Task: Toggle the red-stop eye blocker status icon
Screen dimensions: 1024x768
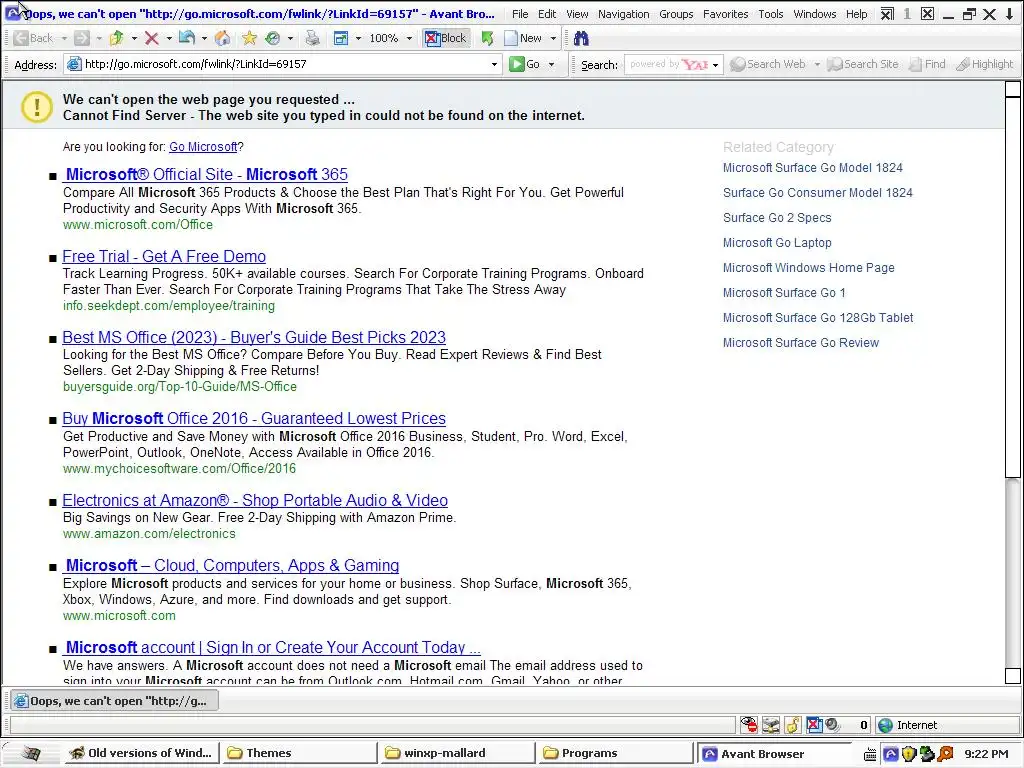Action: coord(748,725)
